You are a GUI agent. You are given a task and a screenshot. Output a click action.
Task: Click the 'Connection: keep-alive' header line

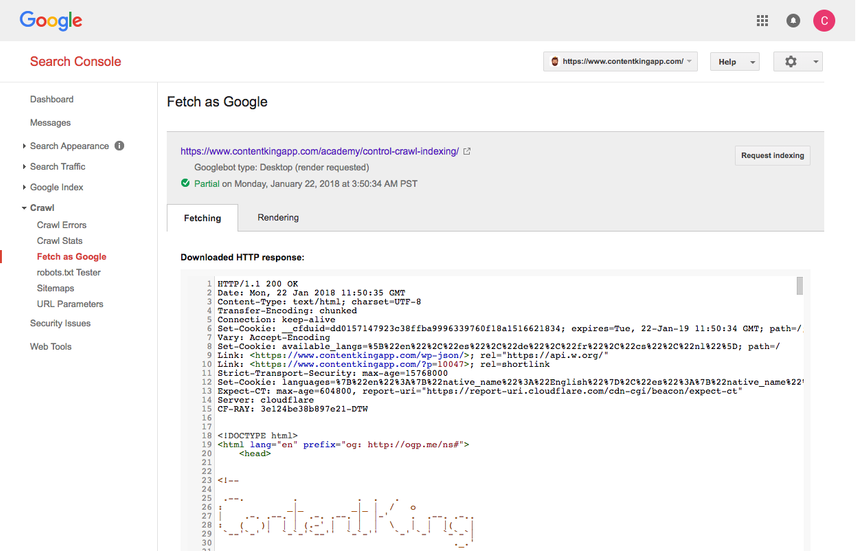point(276,320)
